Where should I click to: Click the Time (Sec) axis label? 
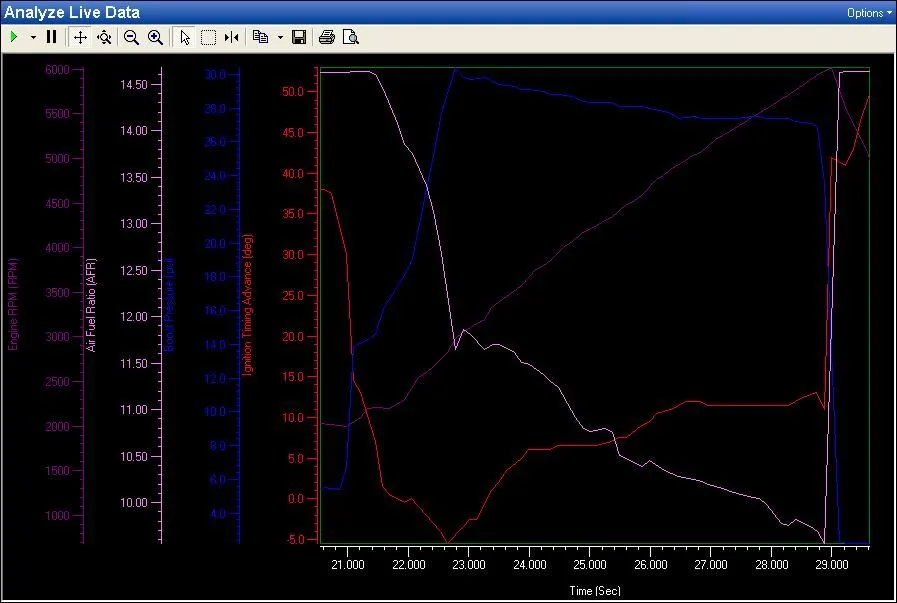pos(595,591)
